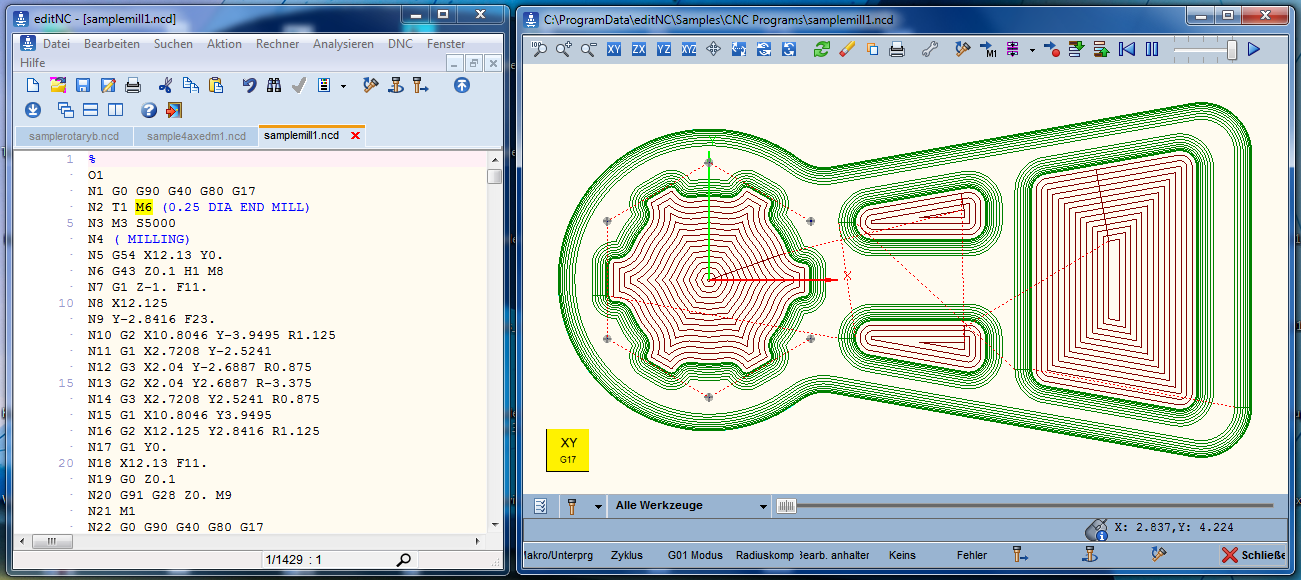Open the Alle Werkzeuge dropdown
The image size is (1301, 580).
(x=689, y=506)
